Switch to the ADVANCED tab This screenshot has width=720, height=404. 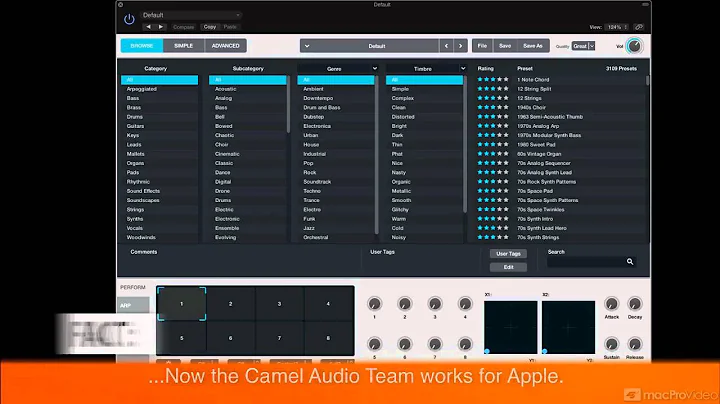[x=225, y=46]
